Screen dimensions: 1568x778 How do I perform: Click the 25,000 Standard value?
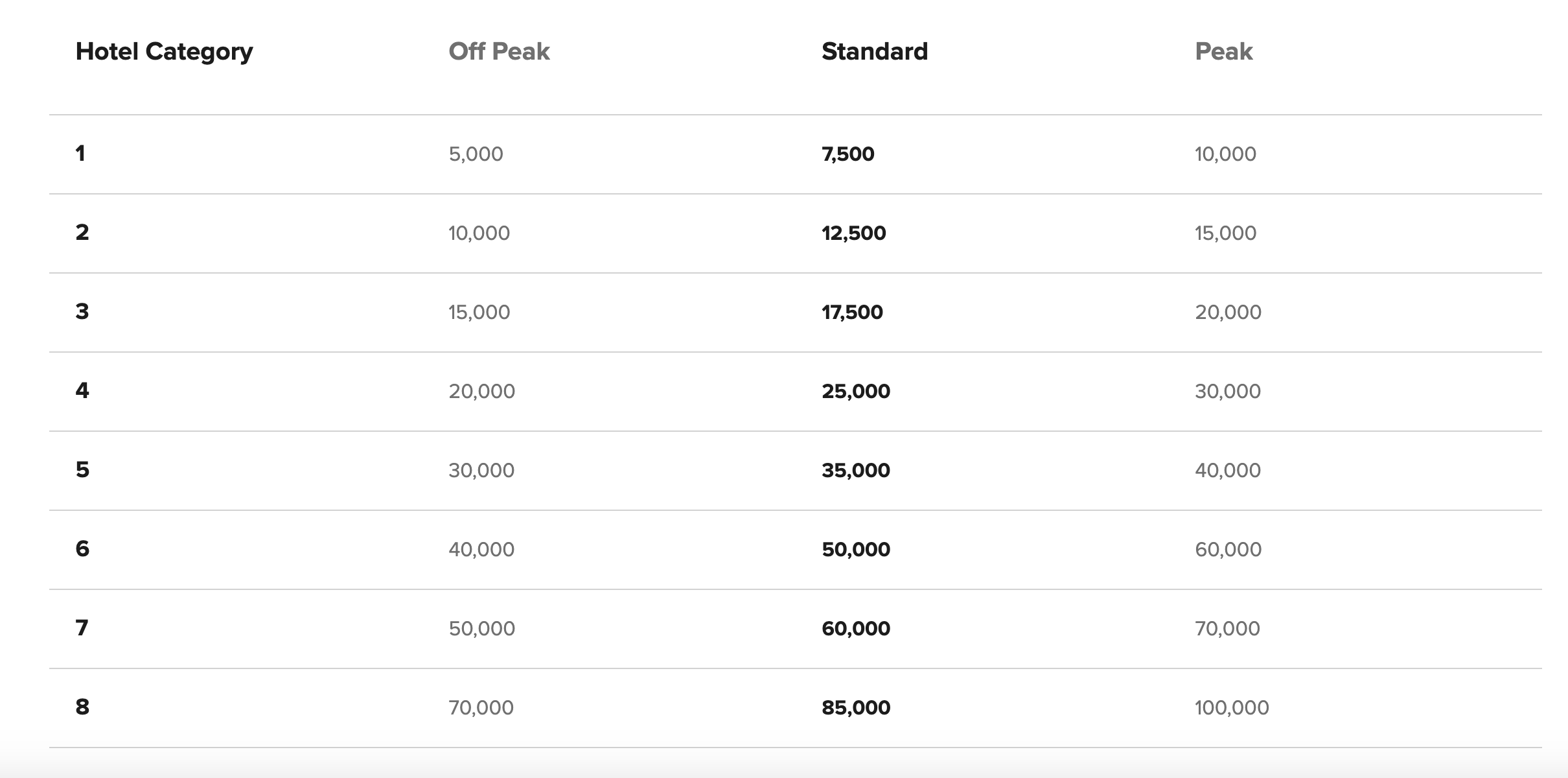(x=855, y=392)
